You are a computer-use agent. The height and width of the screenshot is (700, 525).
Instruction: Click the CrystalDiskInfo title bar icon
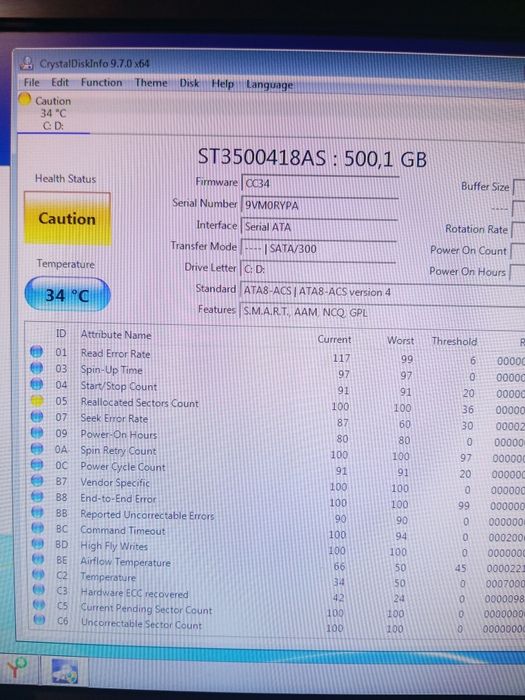point(27,63)
